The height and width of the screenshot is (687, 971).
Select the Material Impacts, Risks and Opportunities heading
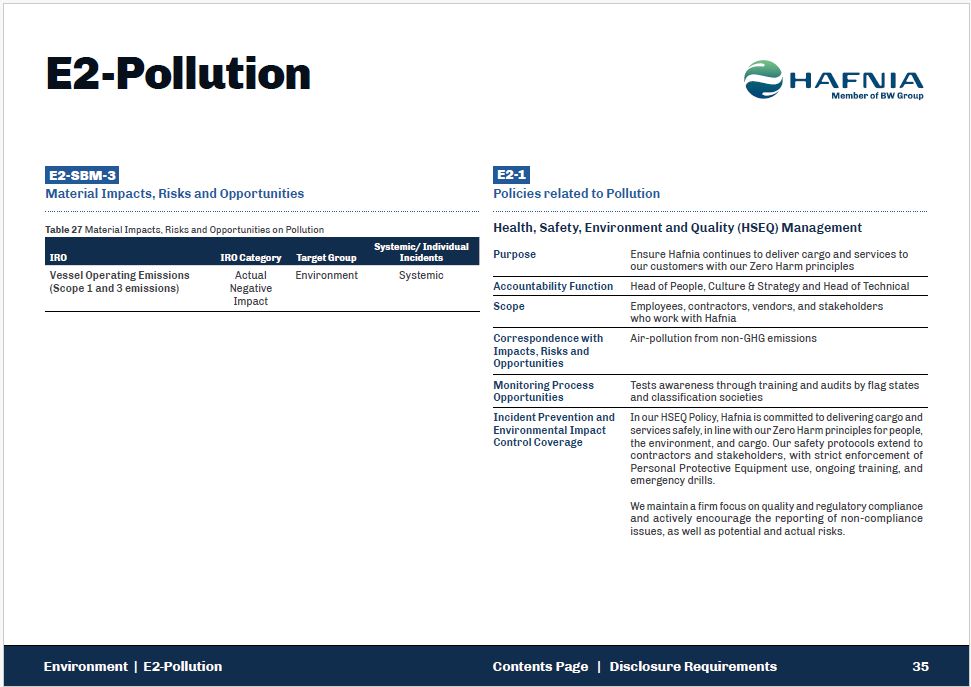pyautogui.click(x=174, y=194)
